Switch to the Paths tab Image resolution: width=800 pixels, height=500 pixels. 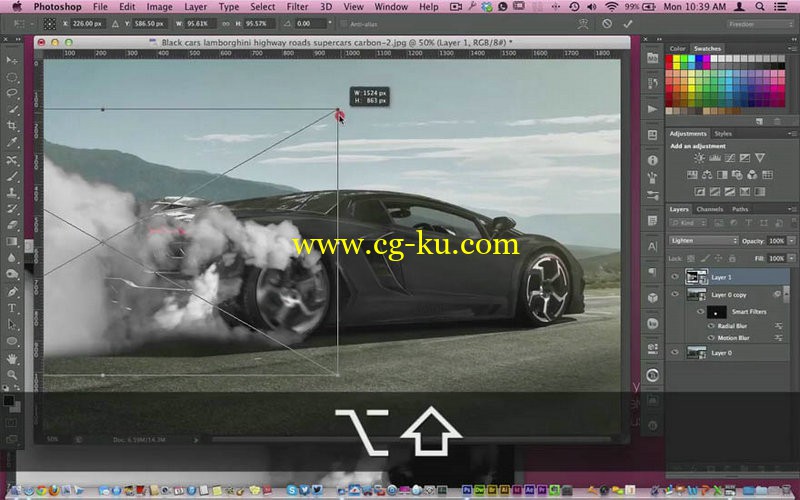click(740, 209)
